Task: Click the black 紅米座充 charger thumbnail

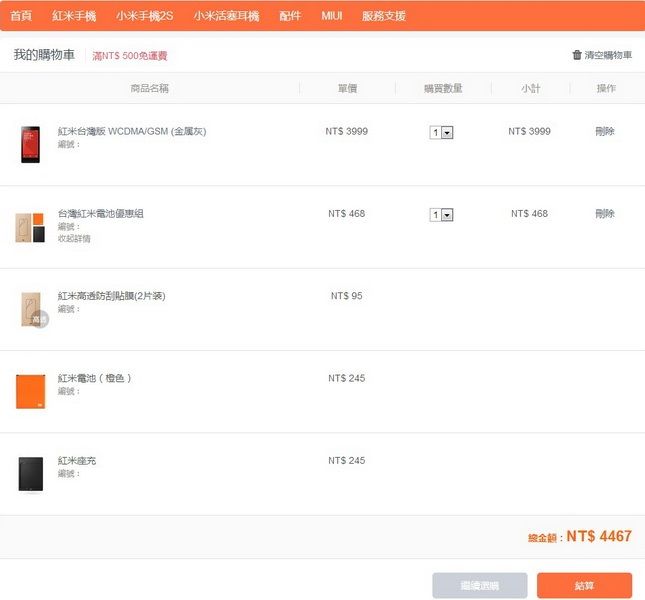Action: [x=31, y=474]
